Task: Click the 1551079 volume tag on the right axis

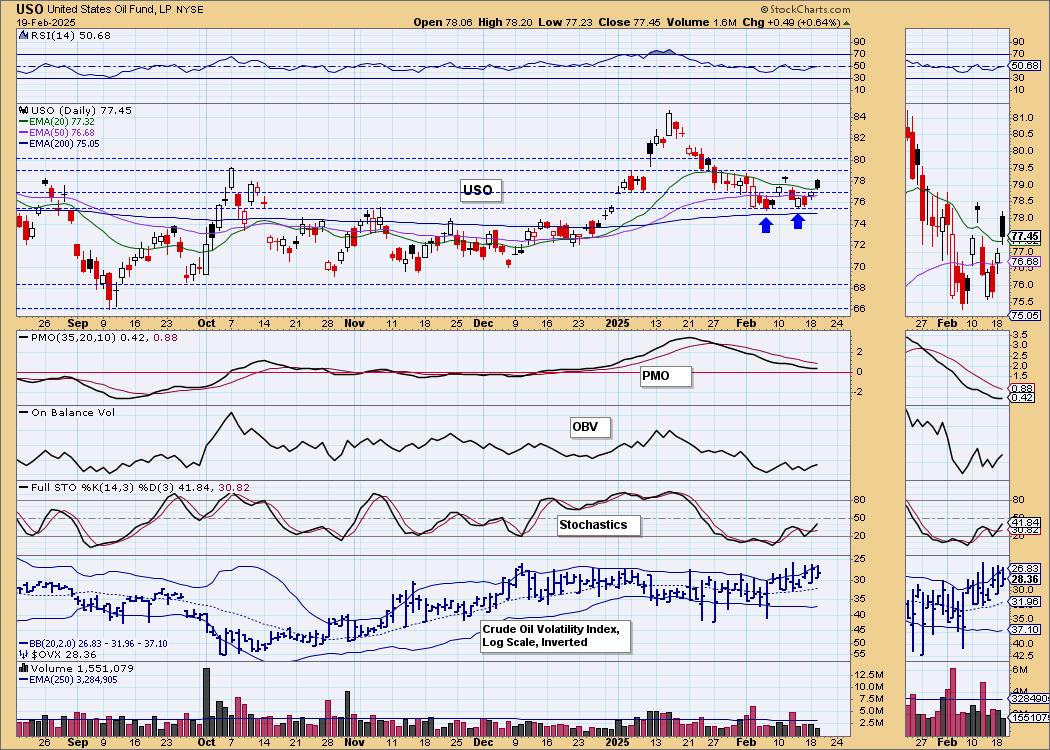Action: (1028, 717)
